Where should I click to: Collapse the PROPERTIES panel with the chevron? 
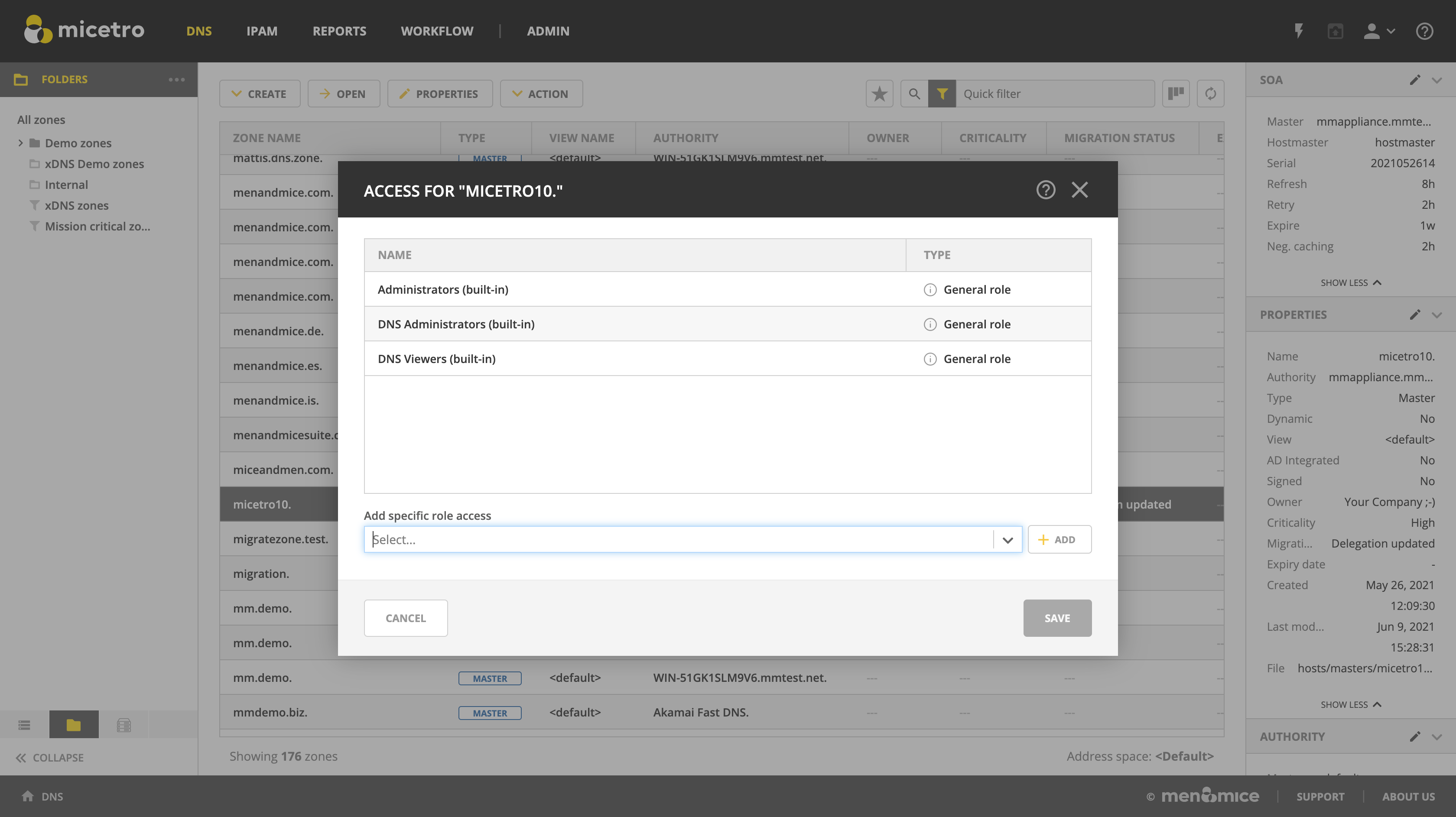click(1437, 314)
